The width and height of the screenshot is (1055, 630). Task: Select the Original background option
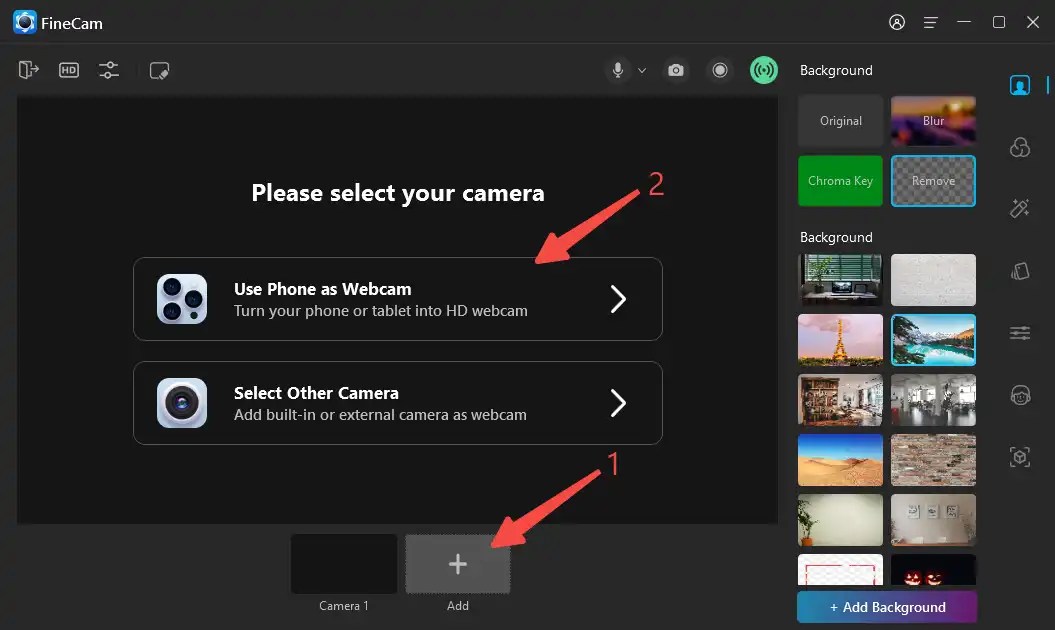click(840, 121)
